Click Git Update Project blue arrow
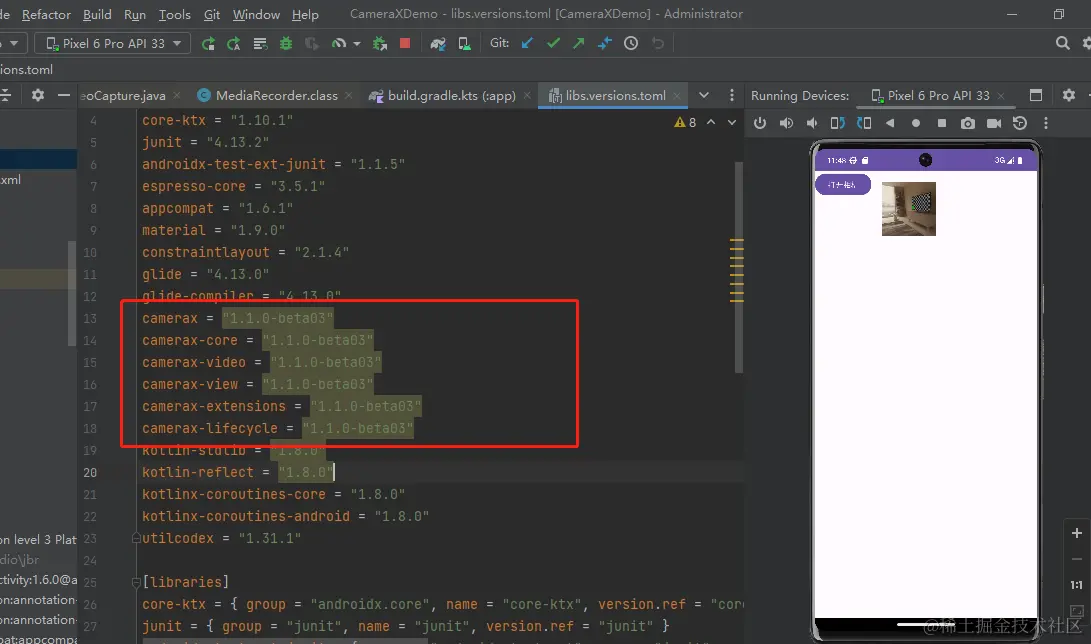Viewport: 1091px width, 644px height. (x=527, y=43)
